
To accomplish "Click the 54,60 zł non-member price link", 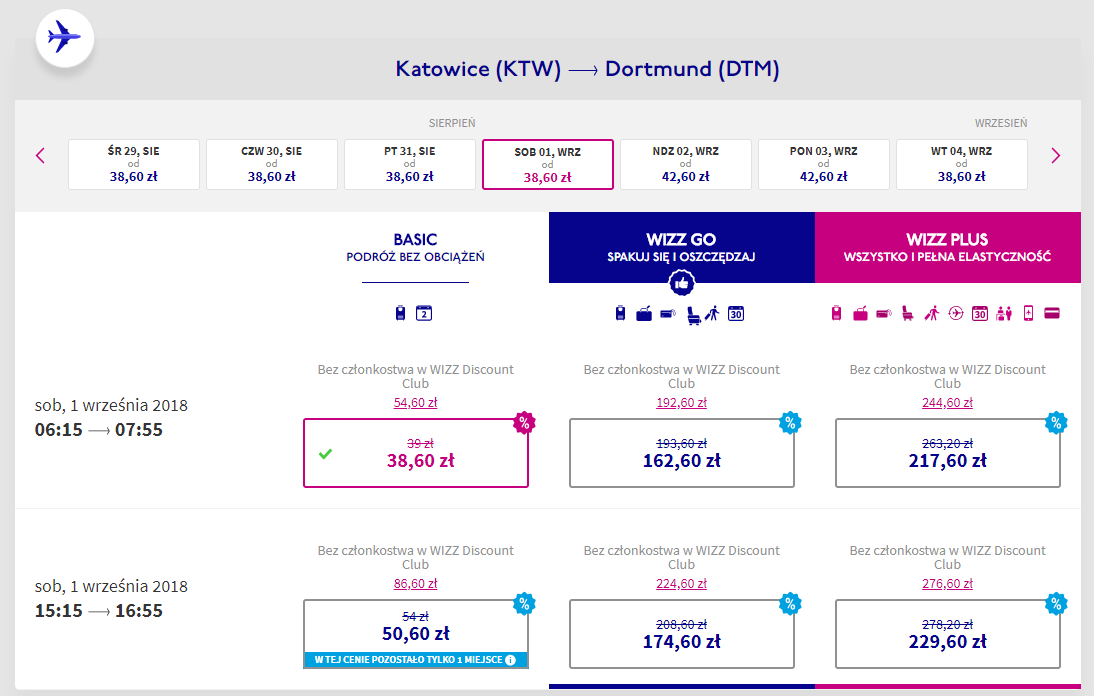I will [416, 403].
